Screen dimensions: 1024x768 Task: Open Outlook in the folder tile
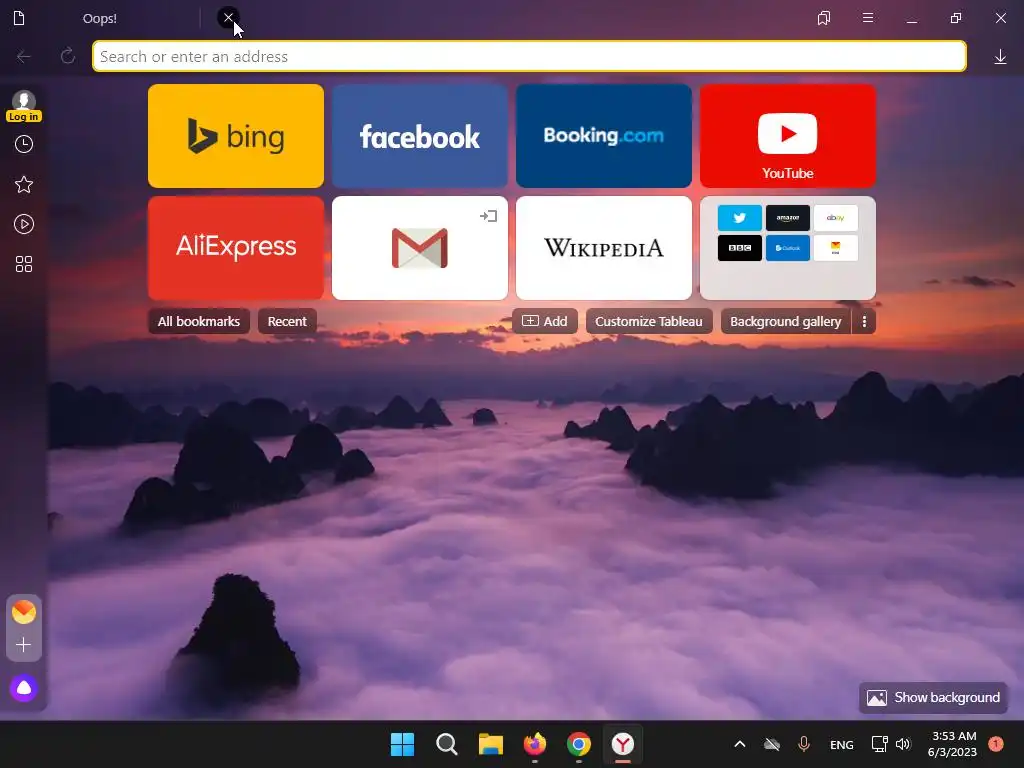788,248
